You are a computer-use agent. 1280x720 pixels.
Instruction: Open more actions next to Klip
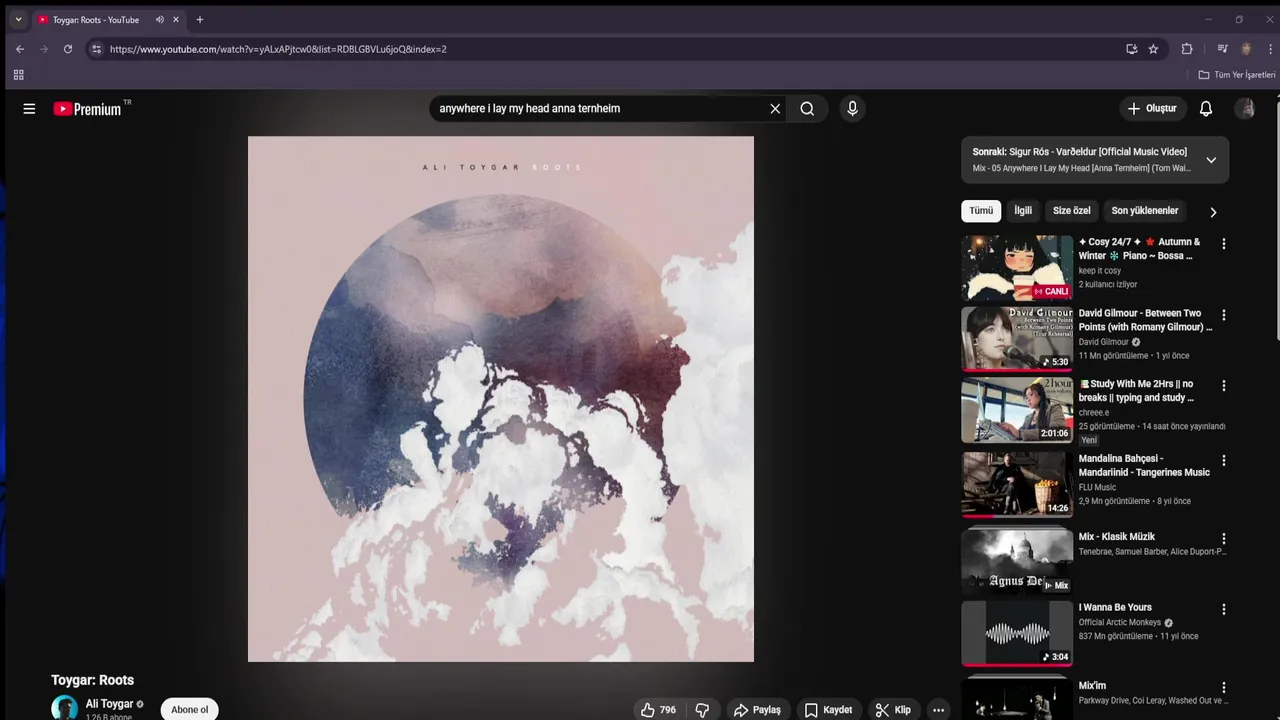point(938,710)
